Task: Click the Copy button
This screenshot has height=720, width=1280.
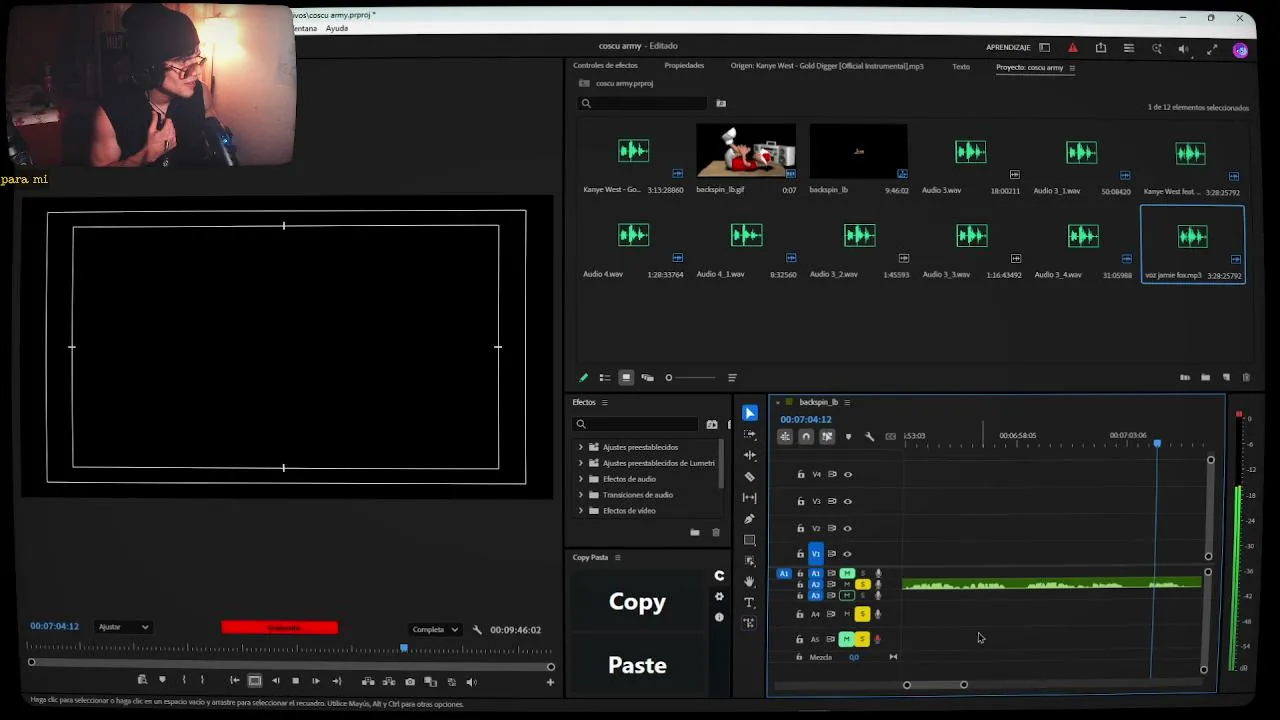Action: click(x=637, y=601)
